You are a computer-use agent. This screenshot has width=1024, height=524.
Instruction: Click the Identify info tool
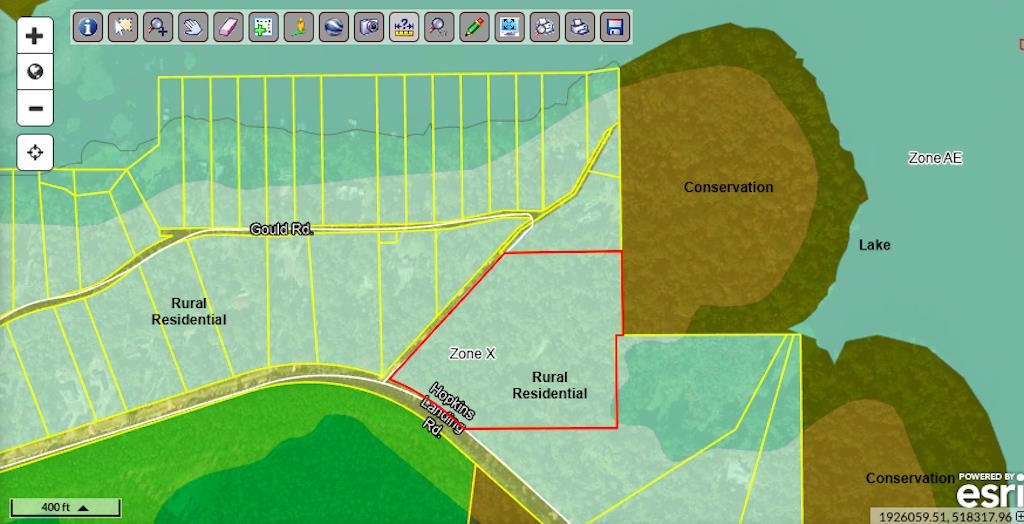click(89, 27)
